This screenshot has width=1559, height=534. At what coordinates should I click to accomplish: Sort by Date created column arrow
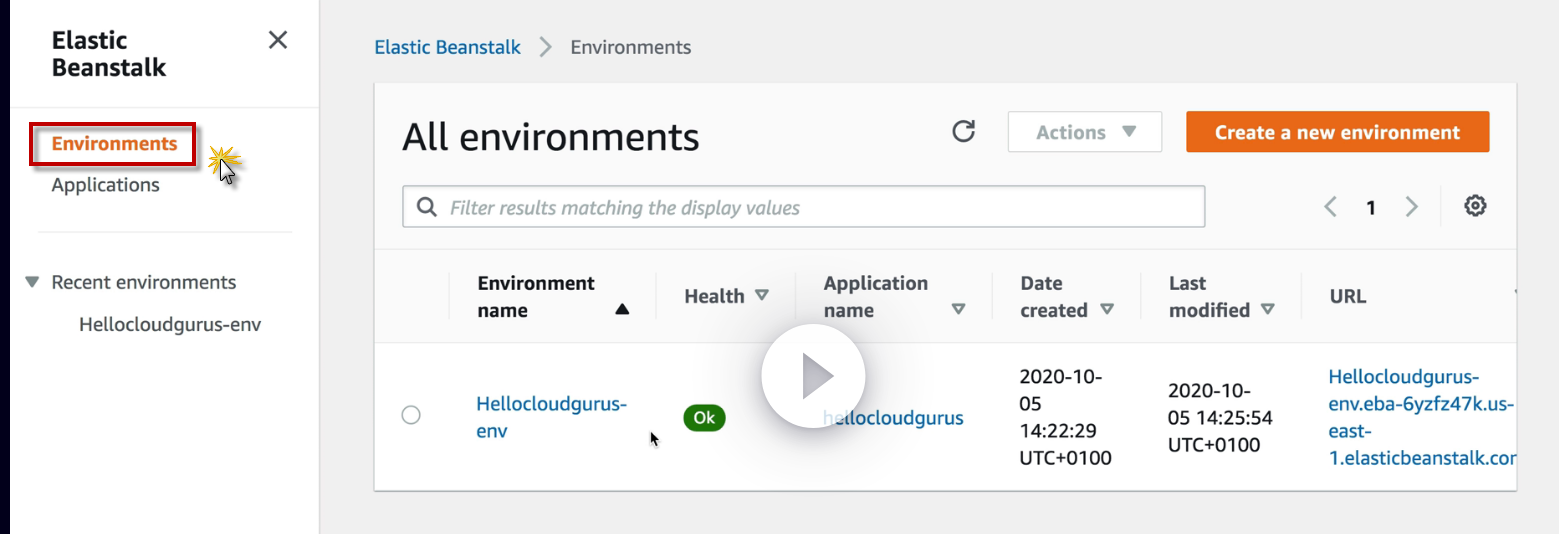pyautogui.click(x=1107, y=310)
